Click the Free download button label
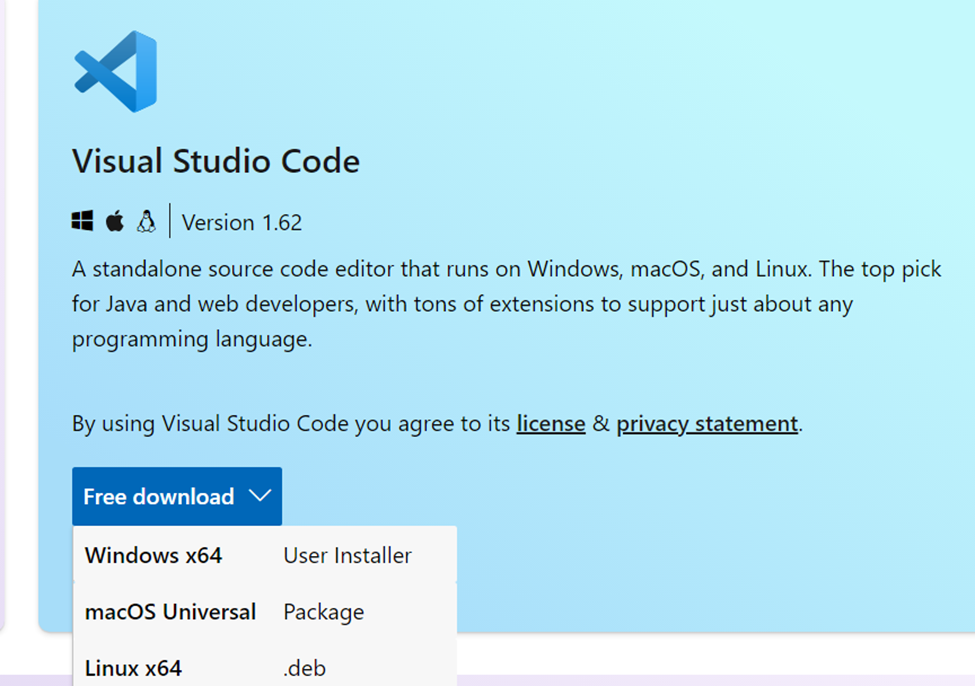The image size is (975, 686). (x=159, y=496)
